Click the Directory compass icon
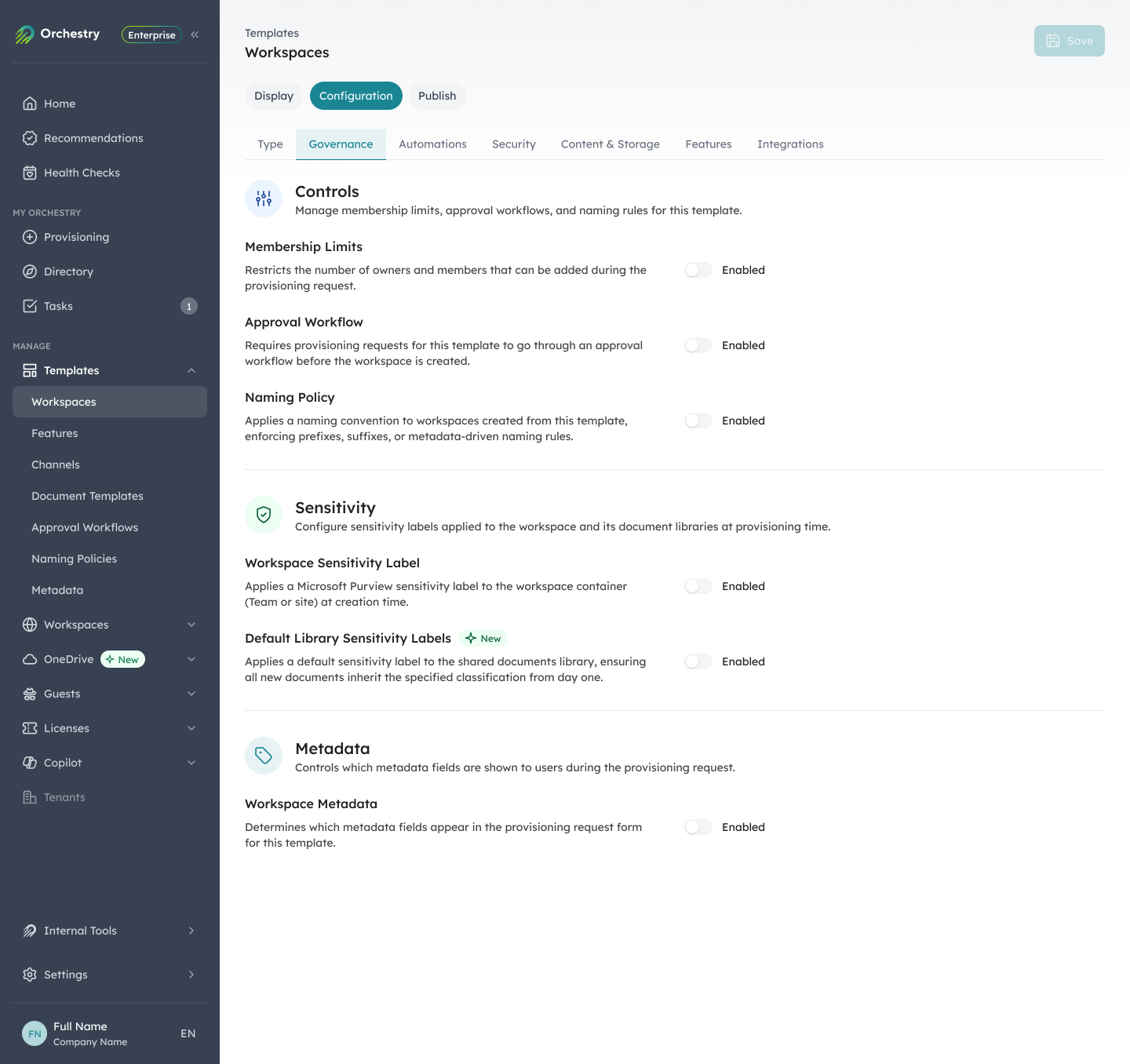1130x1064 pixels. point(30,271)
